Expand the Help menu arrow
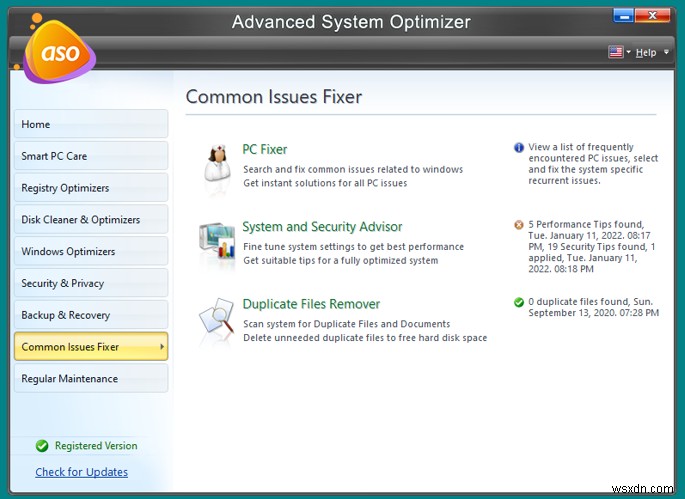Viewport: 685px width, 499px height. click(x=666, y=52)
